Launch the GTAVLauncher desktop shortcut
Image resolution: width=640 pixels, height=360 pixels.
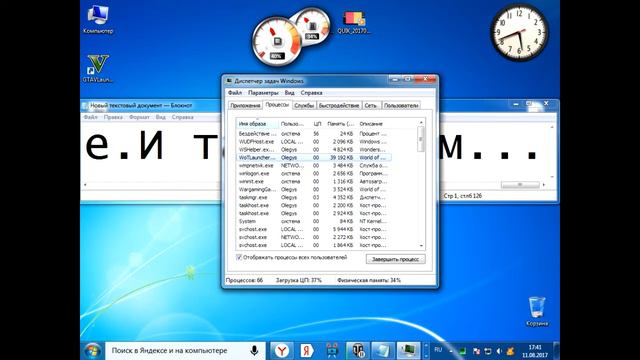[98, 69]
